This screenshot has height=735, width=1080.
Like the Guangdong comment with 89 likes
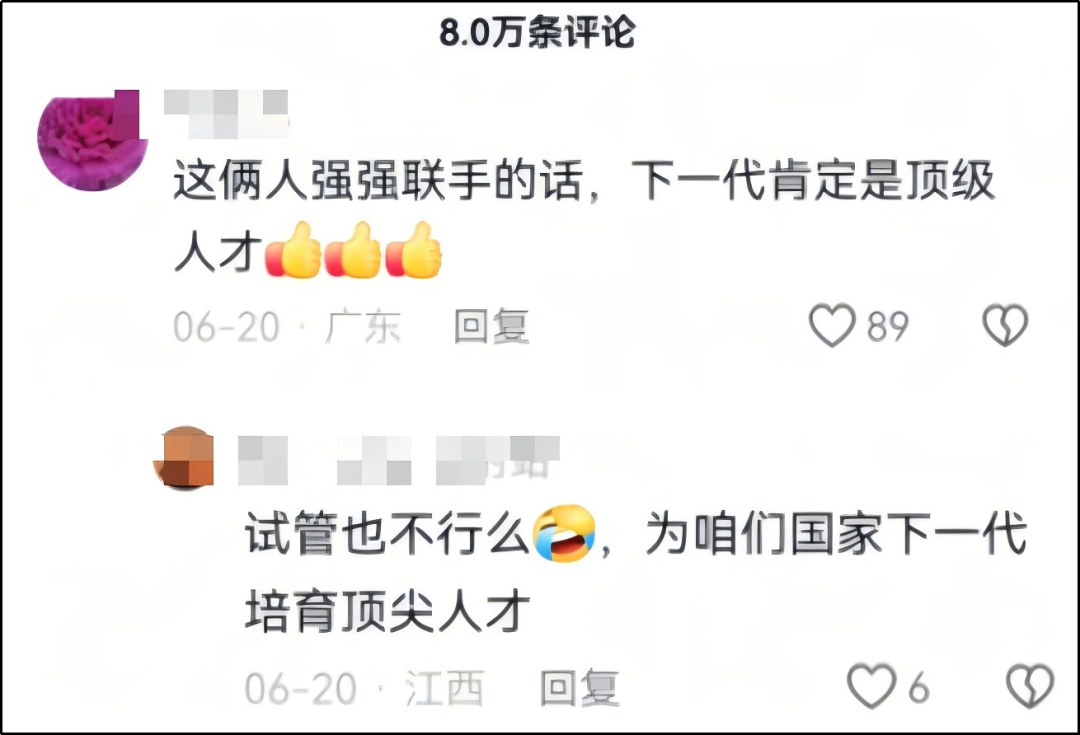click(x=832, y=325)
